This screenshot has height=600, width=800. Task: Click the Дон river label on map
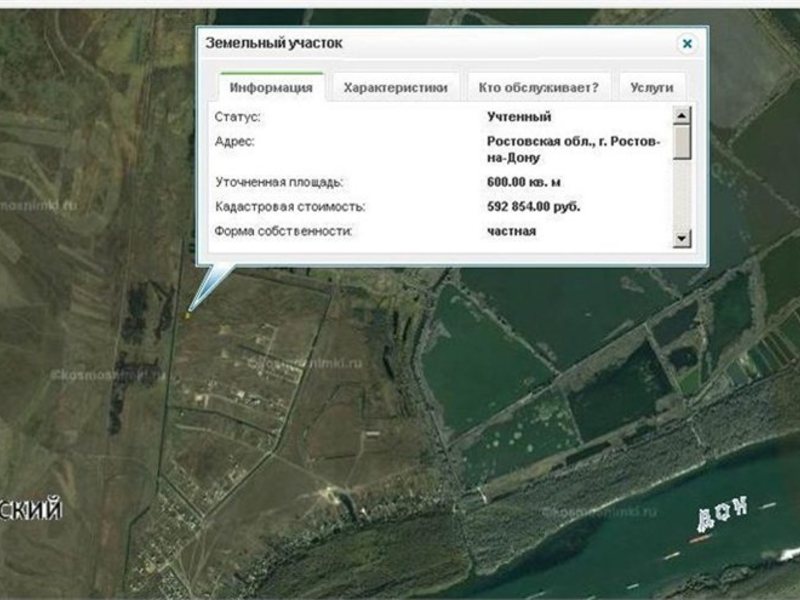(722, 514)
